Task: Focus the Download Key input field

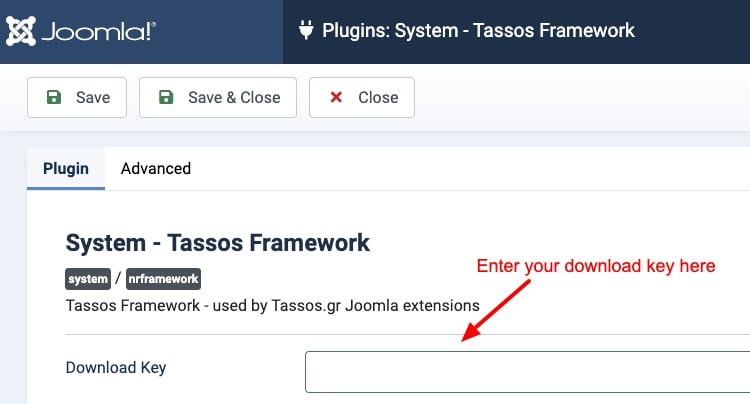Action: (x=528, y=372)
